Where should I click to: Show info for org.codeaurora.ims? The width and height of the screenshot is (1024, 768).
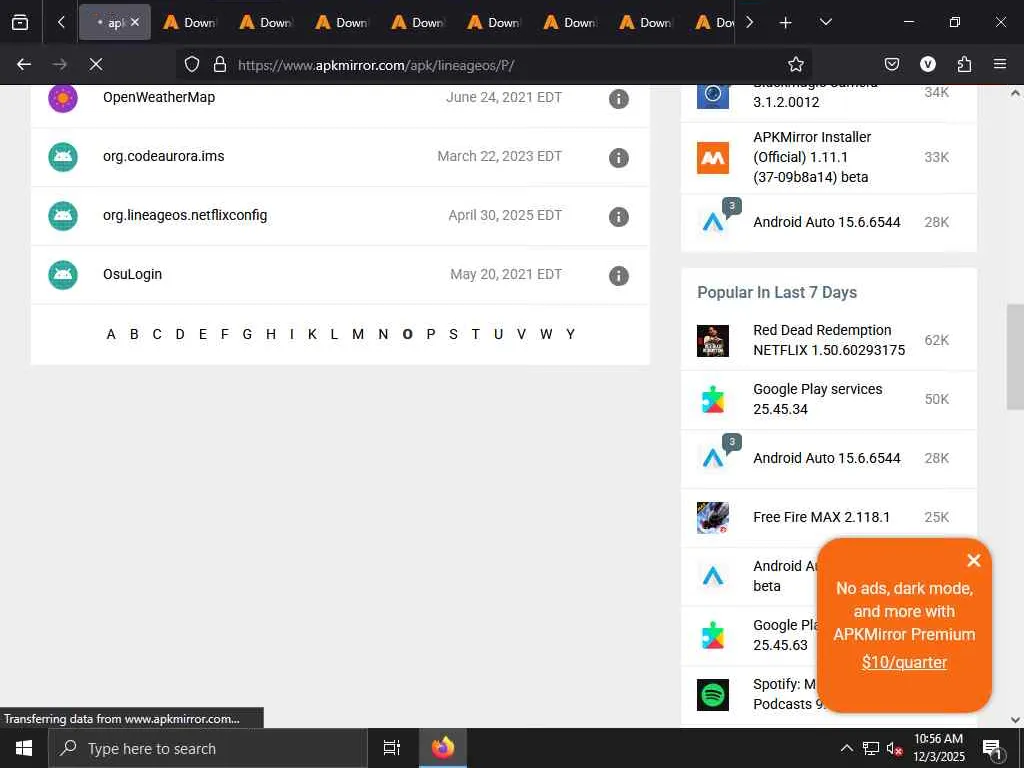(618, 157)
